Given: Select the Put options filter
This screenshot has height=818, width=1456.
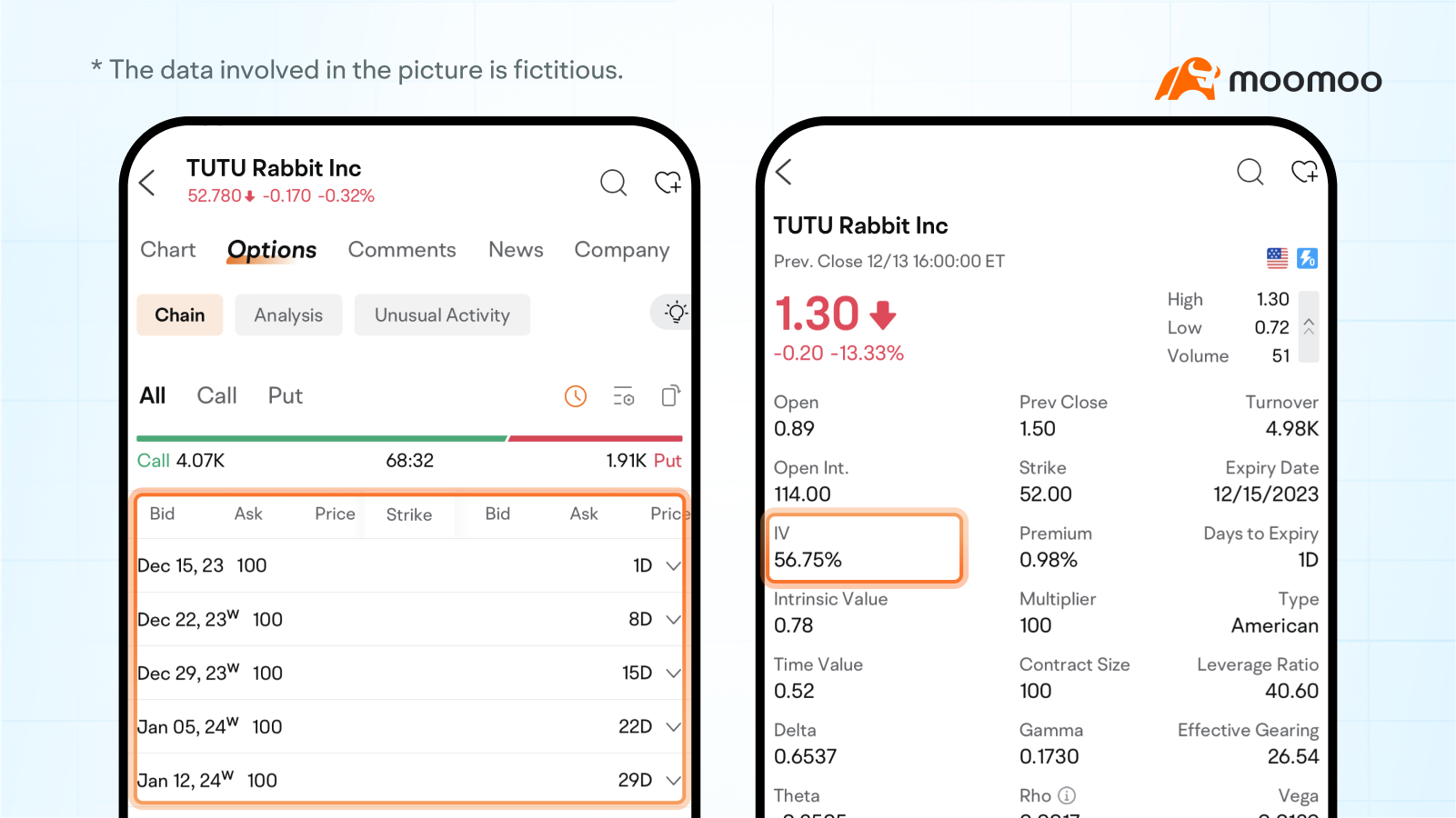Looking at the screenshot, I should (x=284, y=395).
